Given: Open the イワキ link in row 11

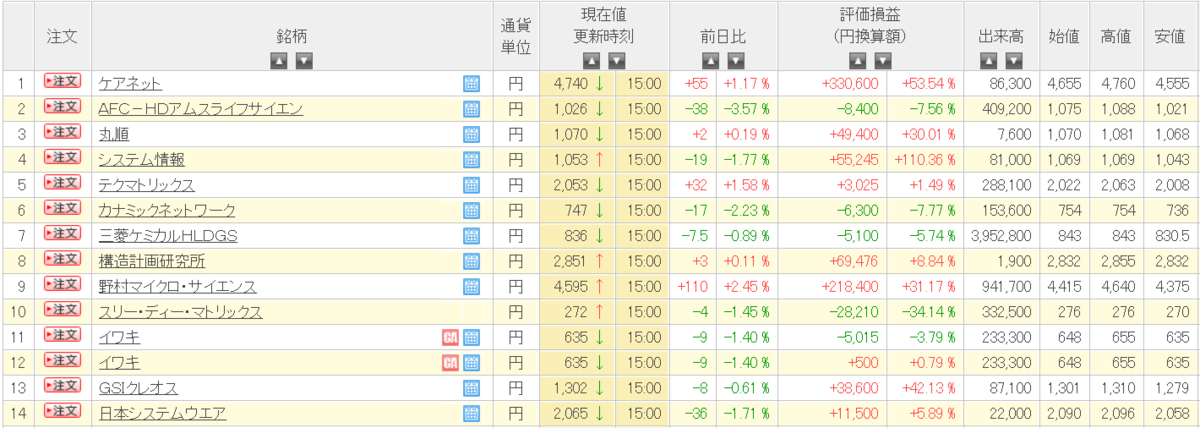Looking at the screenshot, I should click(x=119, y=337).
